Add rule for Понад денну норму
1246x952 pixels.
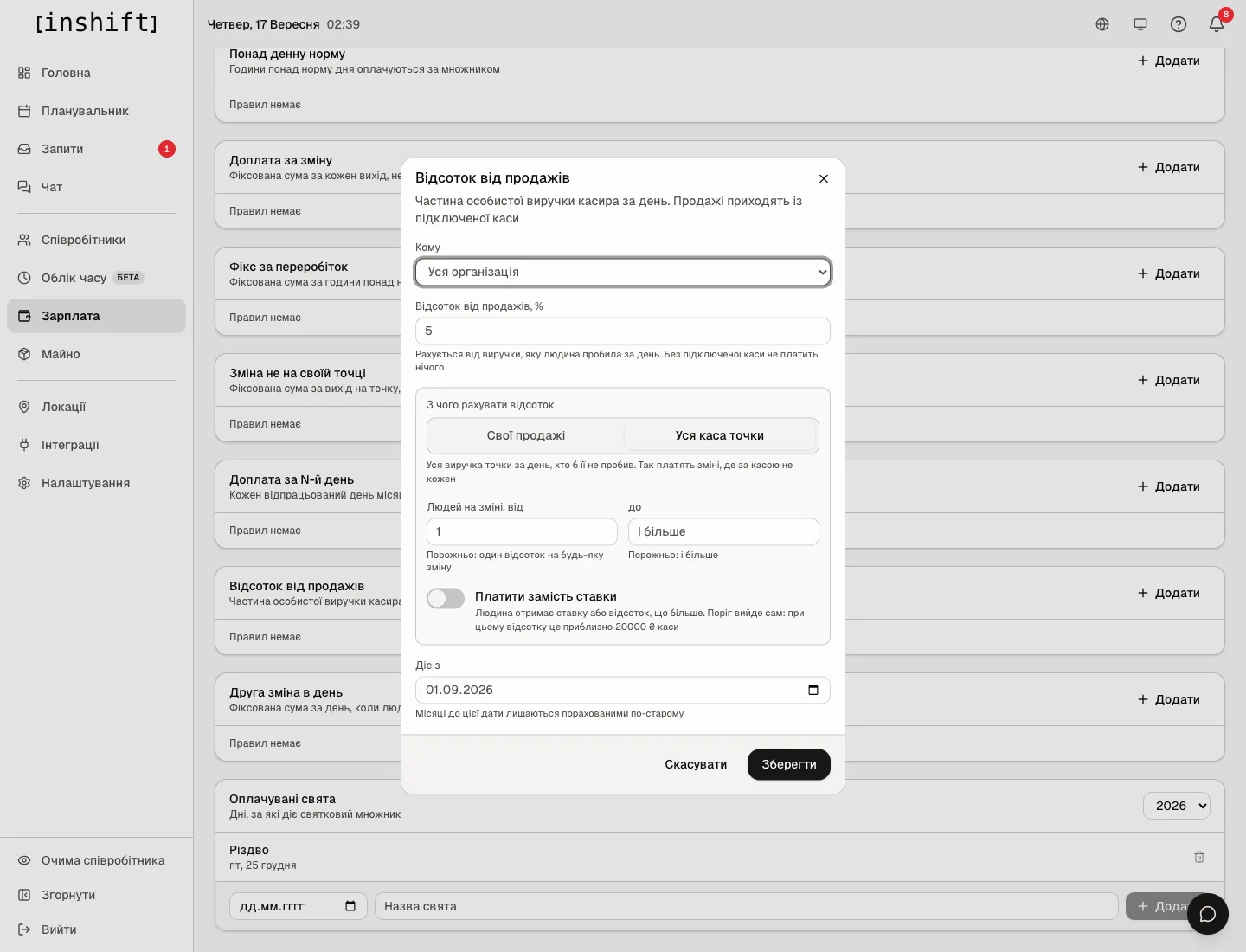[x=1168, y=61]
